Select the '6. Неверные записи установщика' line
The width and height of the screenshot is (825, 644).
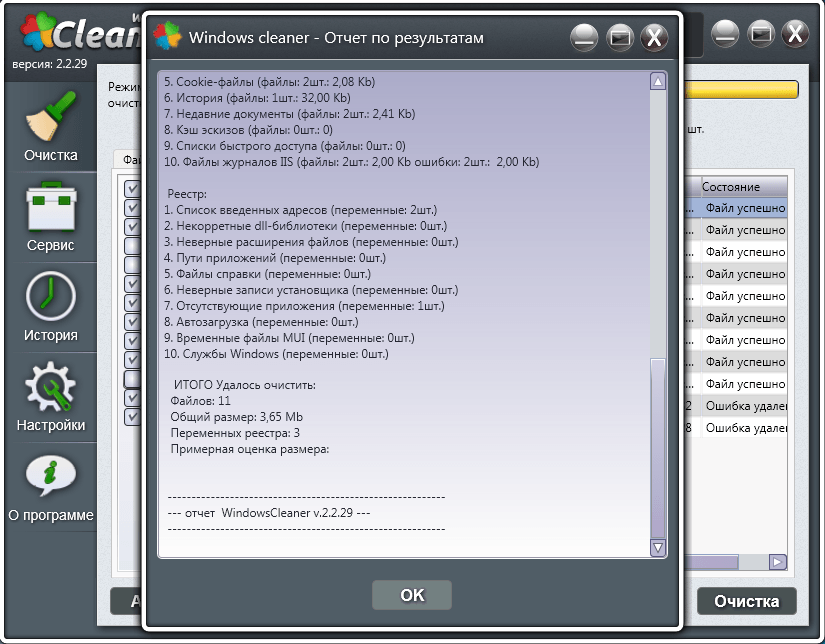click(311, 290)
